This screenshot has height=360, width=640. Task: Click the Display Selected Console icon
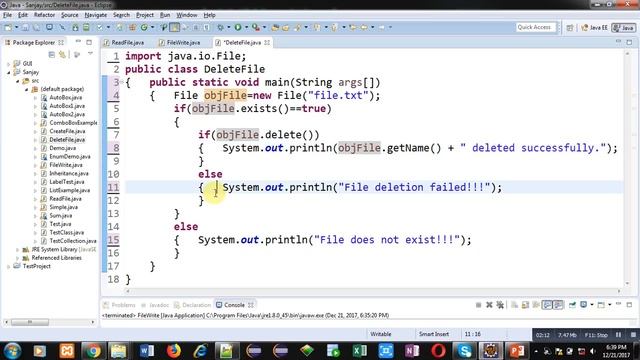pyautogui.click(x=584, y=305)
